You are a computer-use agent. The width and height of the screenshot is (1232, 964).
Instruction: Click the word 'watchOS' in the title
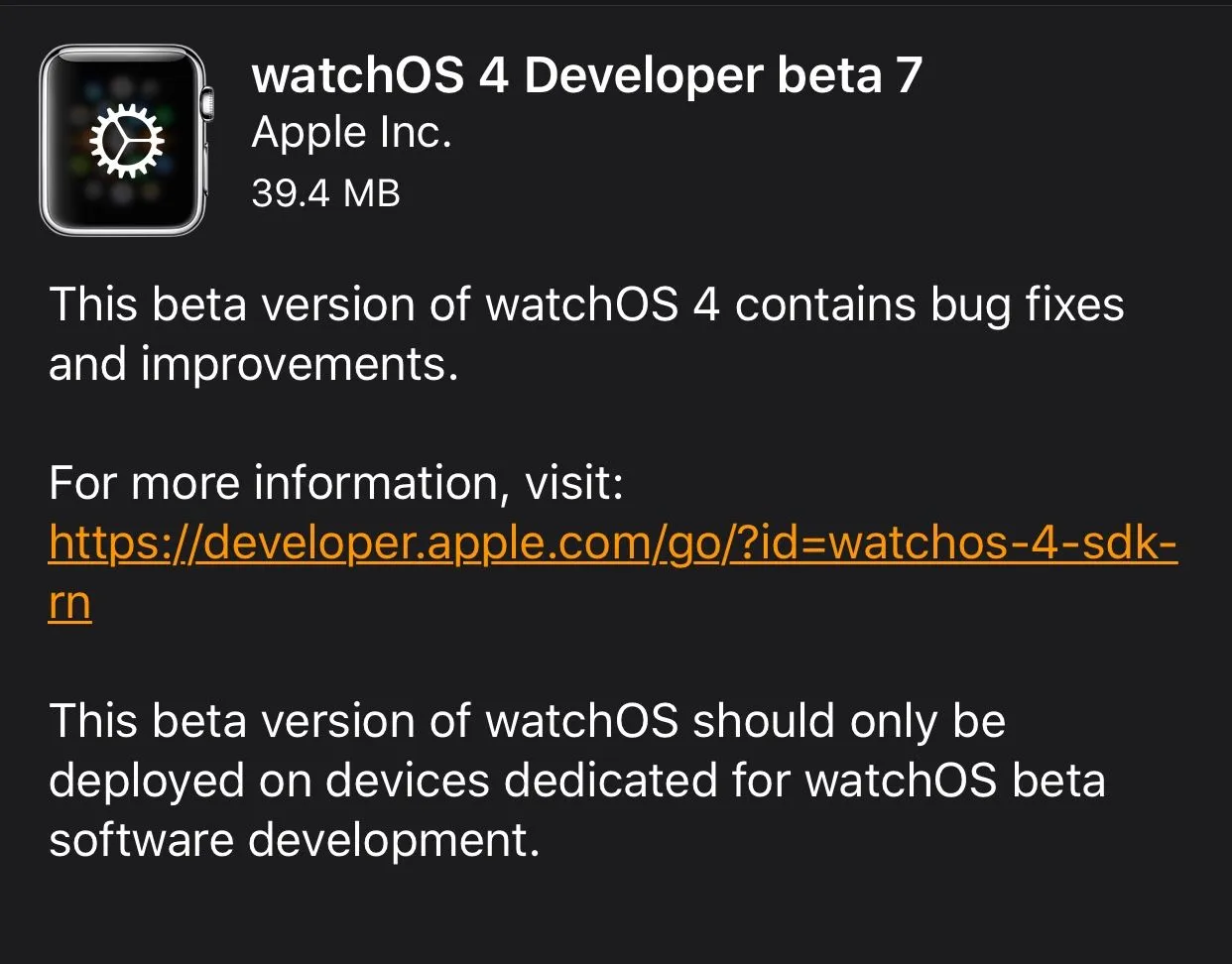pyautogui.click(x=357, y=75)
